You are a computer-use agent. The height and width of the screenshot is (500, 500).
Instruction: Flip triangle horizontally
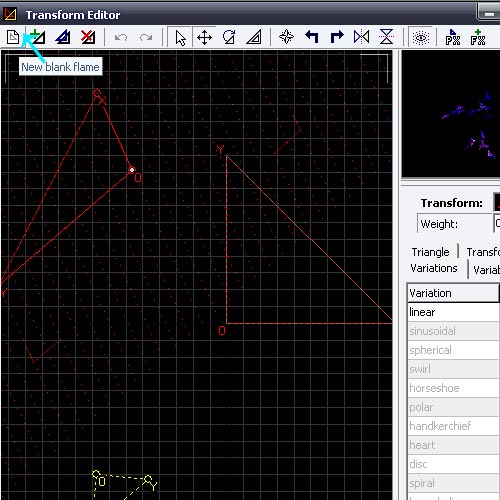coord(362,37)
